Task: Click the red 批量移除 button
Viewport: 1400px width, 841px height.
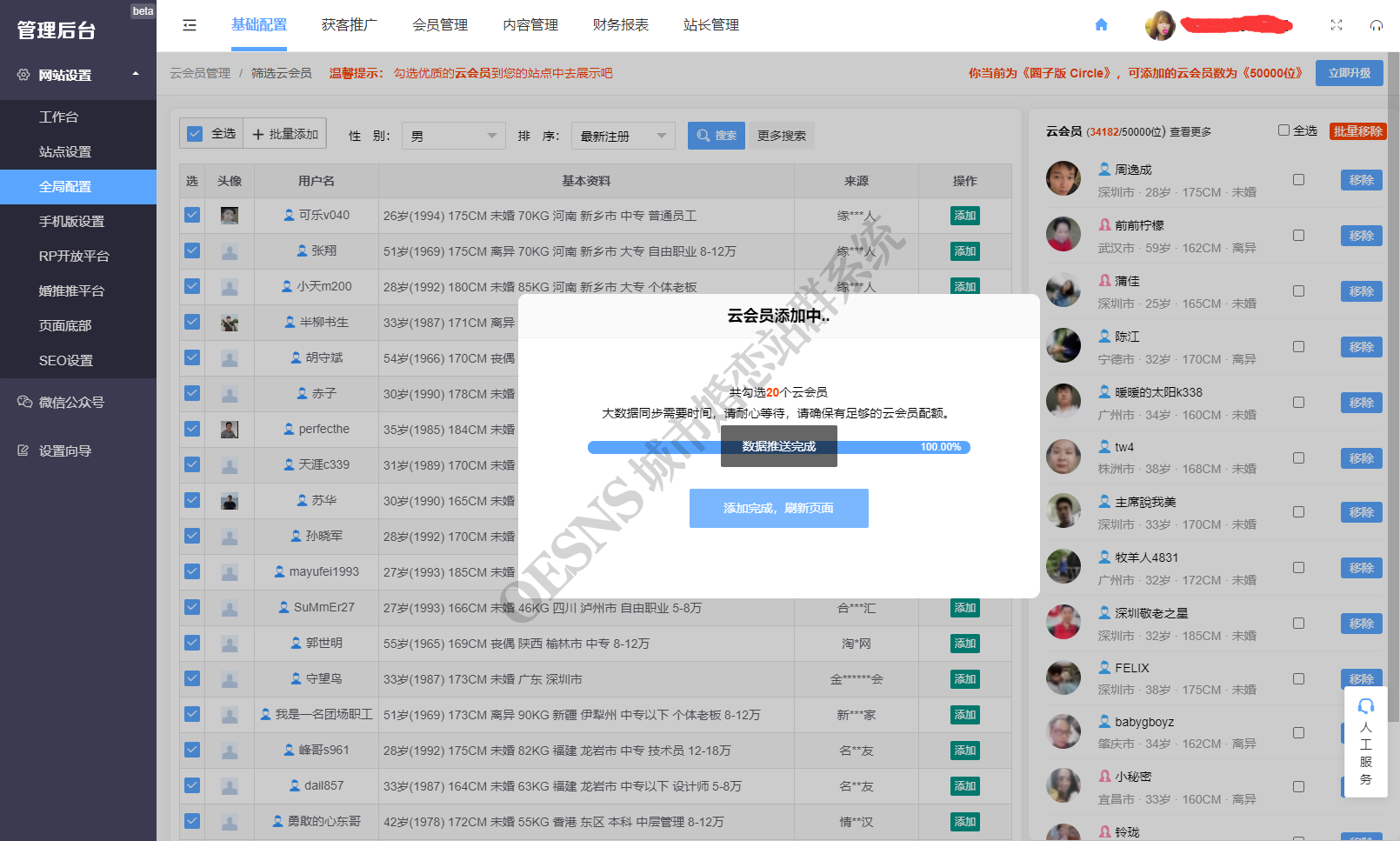Action: click(1357, 131)
